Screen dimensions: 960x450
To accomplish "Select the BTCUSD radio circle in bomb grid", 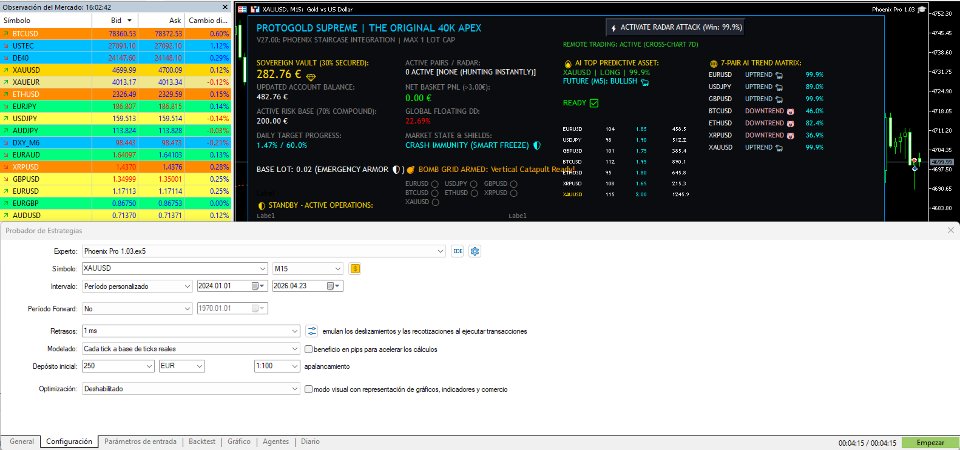I will [x=434, y=193].
